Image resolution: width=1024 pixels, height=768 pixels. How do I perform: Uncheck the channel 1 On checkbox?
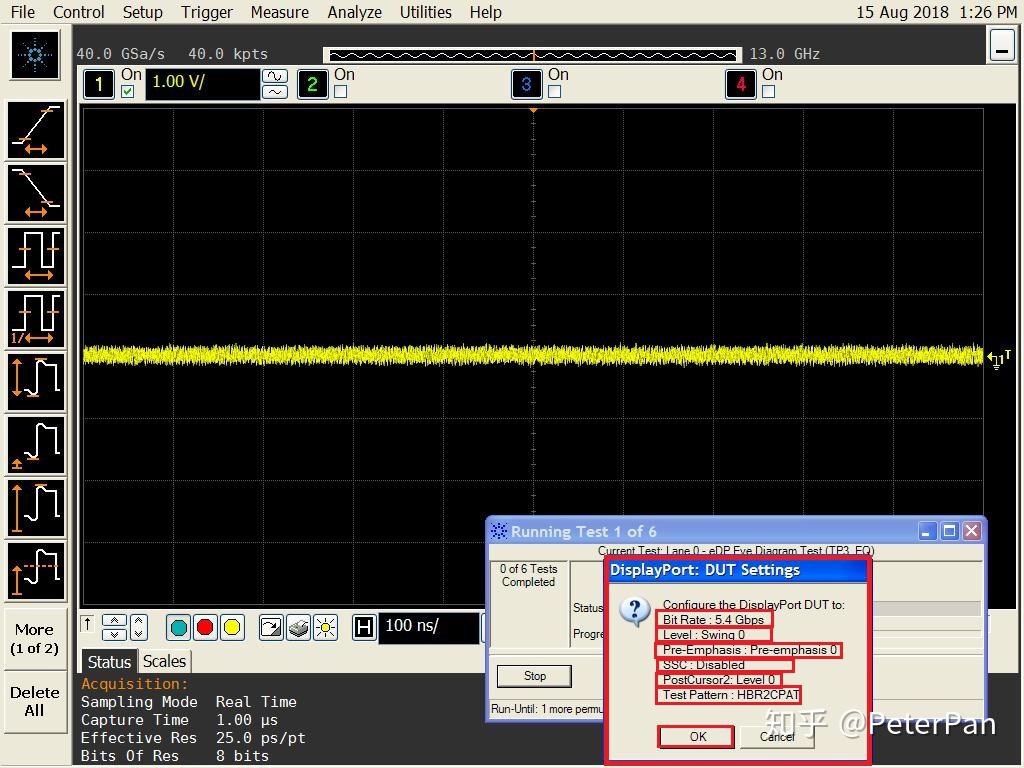click(x=127, y=92)
